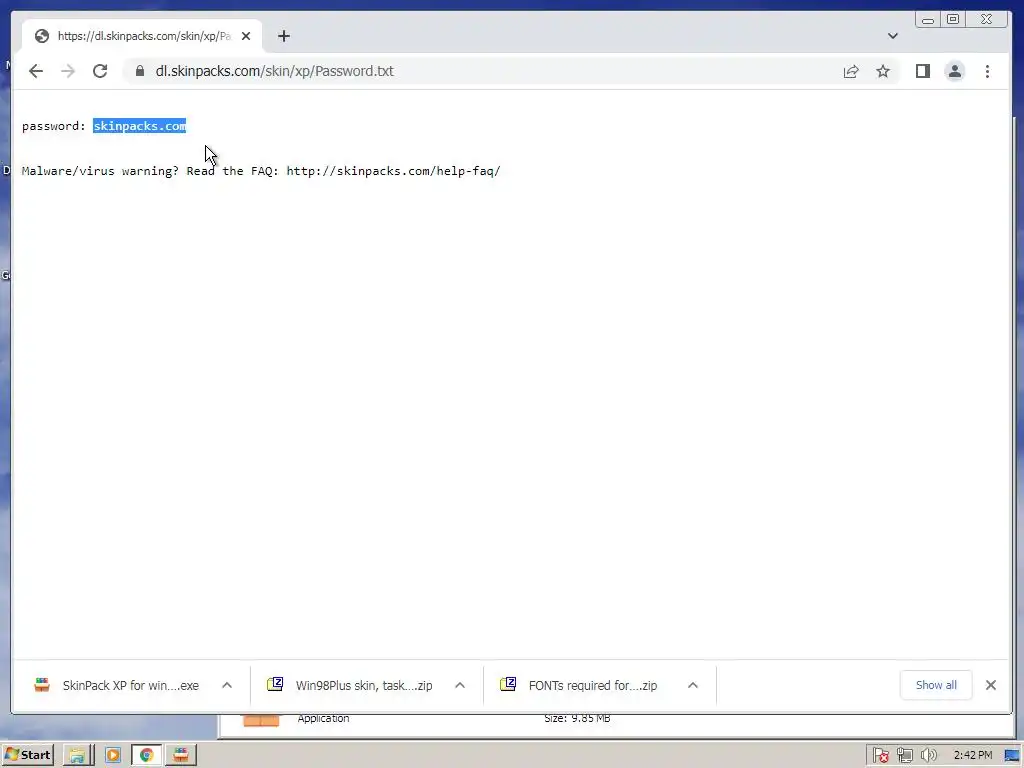The image size is (1024, 768).
Task: Restore down the Chrome window
Action: click(953, 20)
